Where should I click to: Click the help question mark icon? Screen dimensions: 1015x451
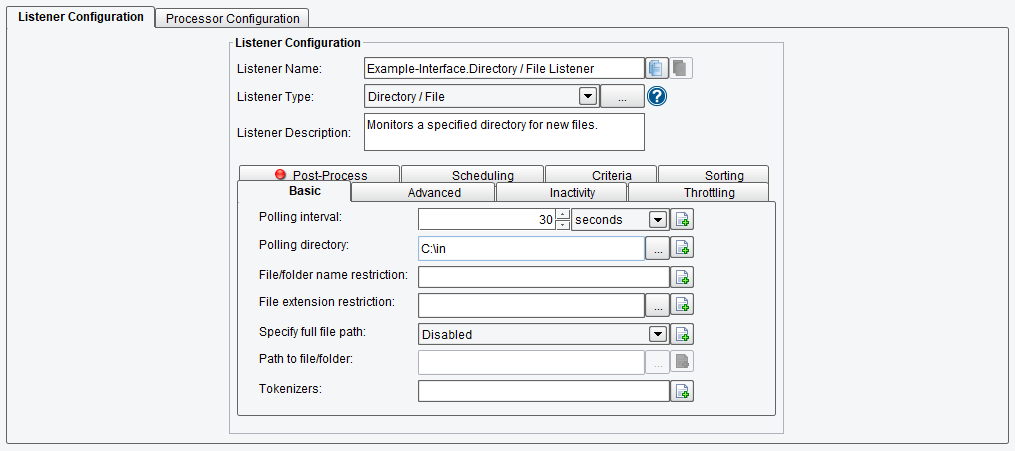(x=657, y=97)
